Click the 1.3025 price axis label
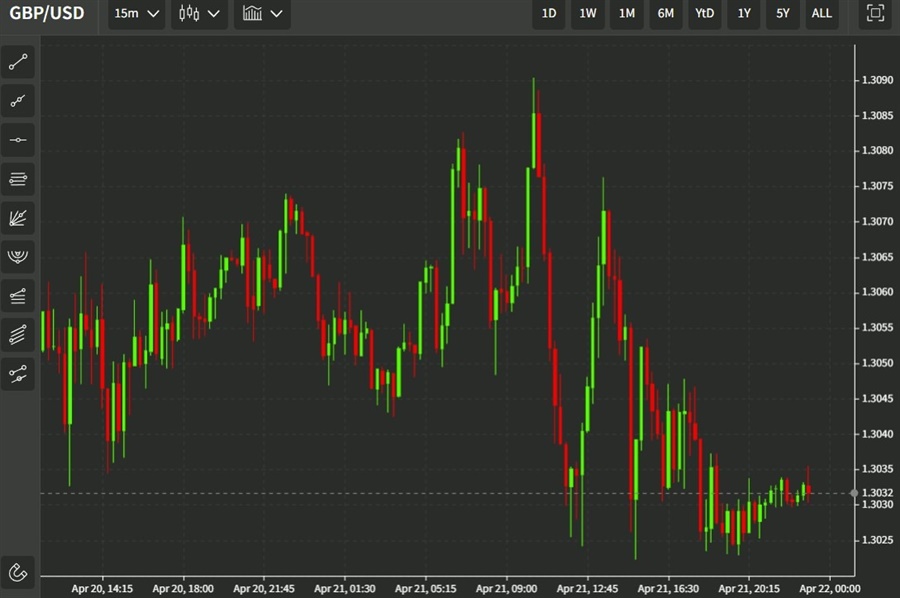Image resolution: width=900 pixels, height=598 pixels. pos(877,540)
